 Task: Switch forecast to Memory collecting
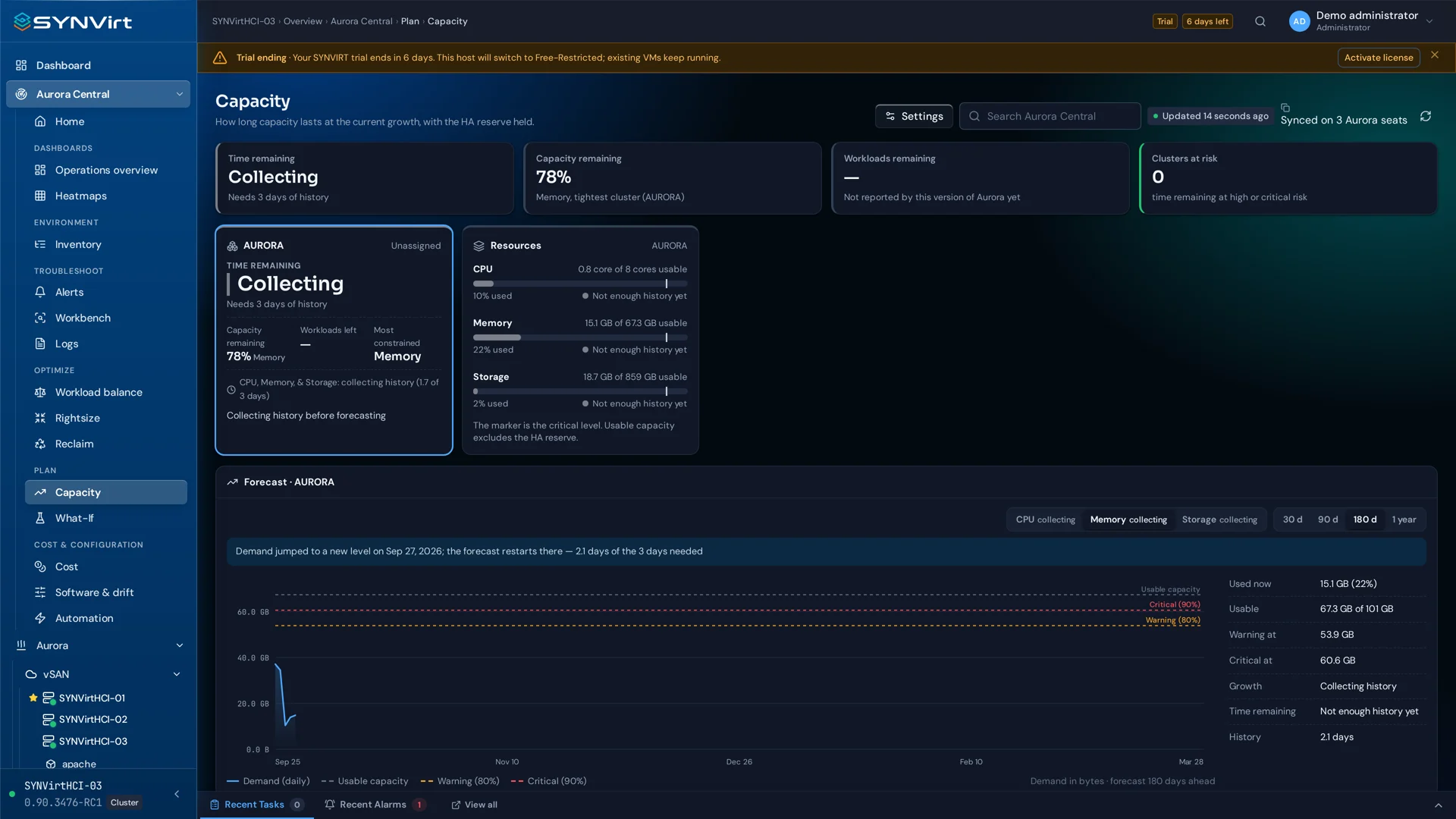(1128, 519)
